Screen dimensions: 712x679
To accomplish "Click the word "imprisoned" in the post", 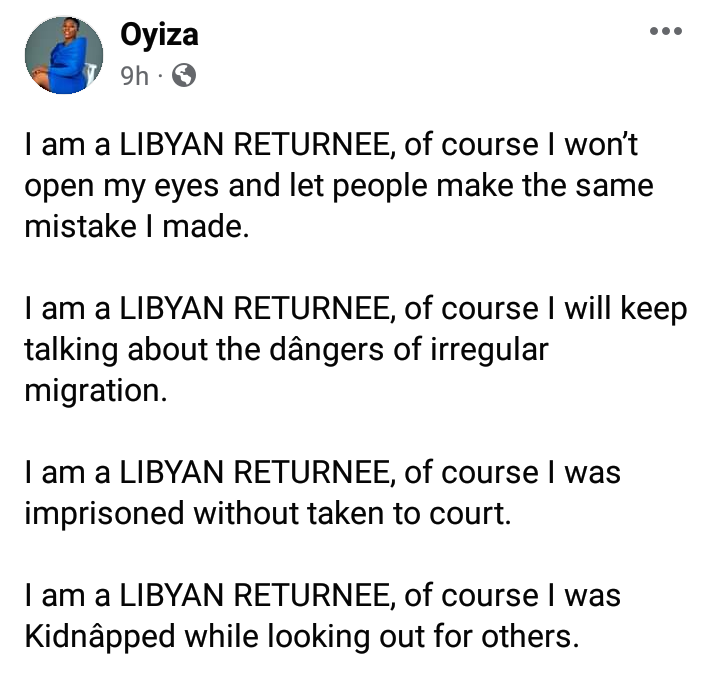I will (x=104, y=512).
